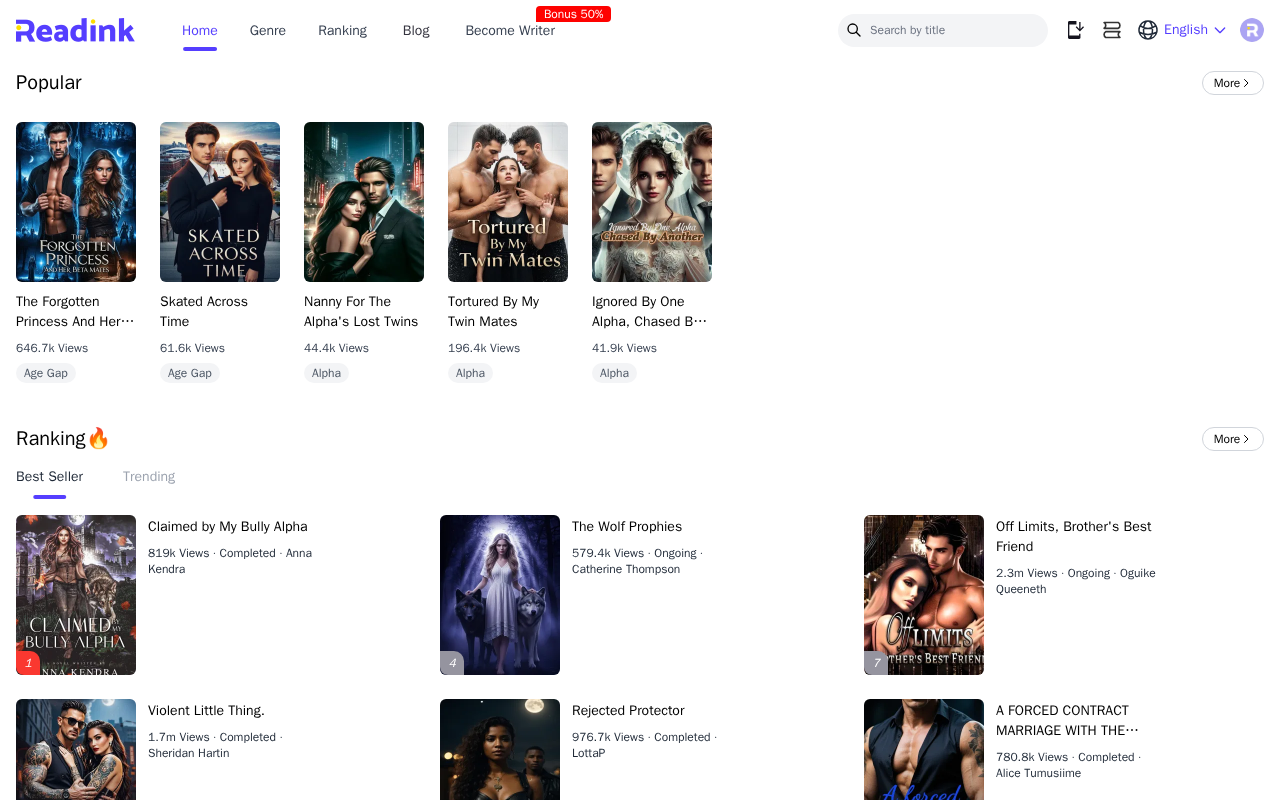The height and width of the screenshot is (800, 1280).
Task: Open Claimed by My Bully Alpha cover
Action: click(76, 595)
